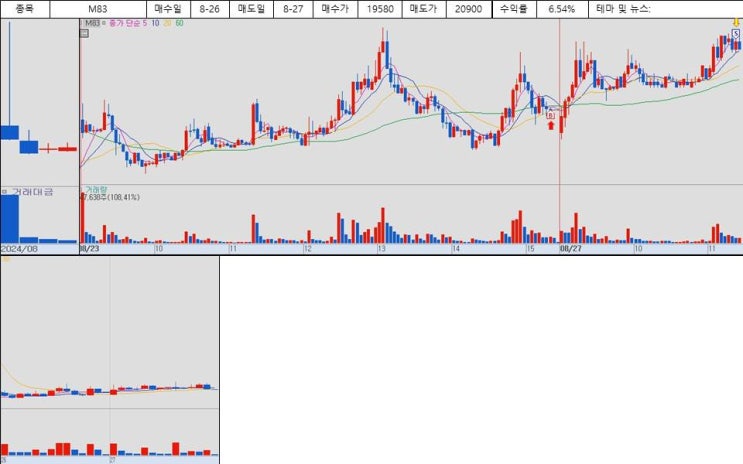The width and height of the screenshot is (743, 464).
Task: Click the lower-left daily mini chart
Action: [x=110, y=360]
